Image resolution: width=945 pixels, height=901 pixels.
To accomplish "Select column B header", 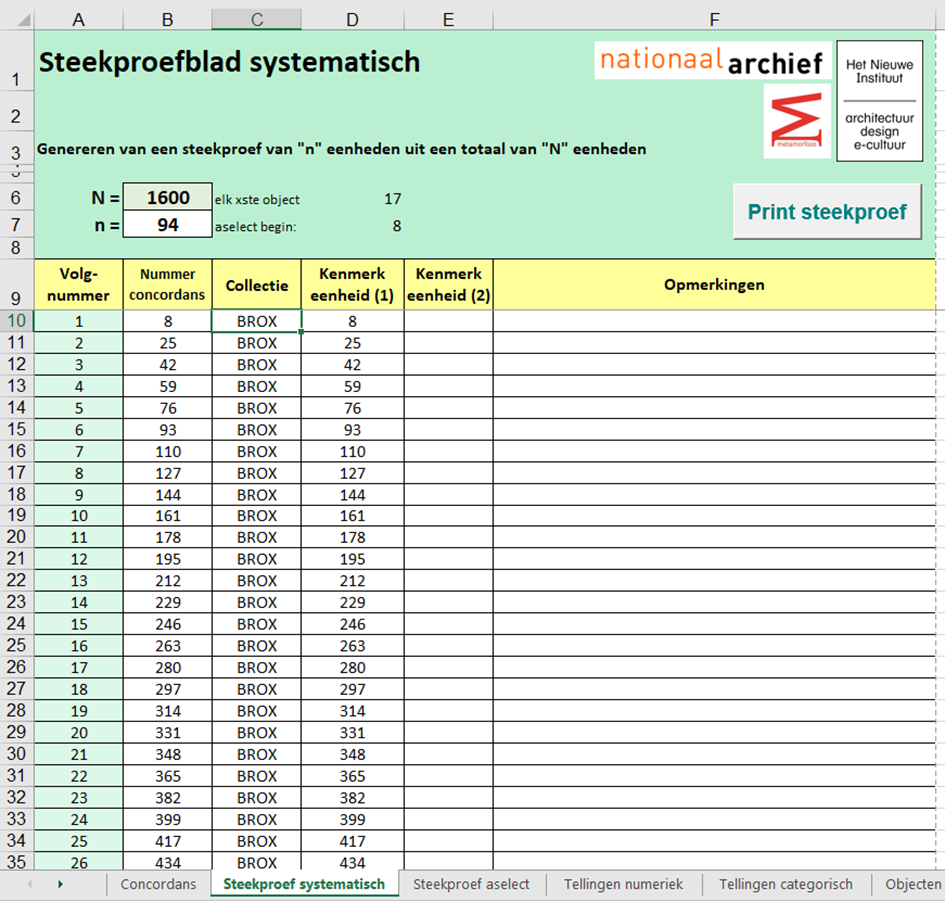I will point(168,20).
